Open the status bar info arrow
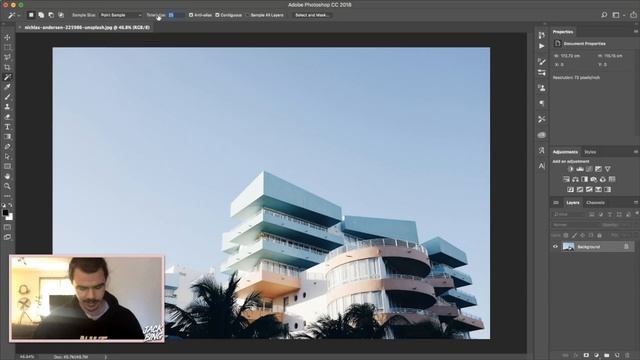The width and height of the screenshot is (640, 360). 106,357
